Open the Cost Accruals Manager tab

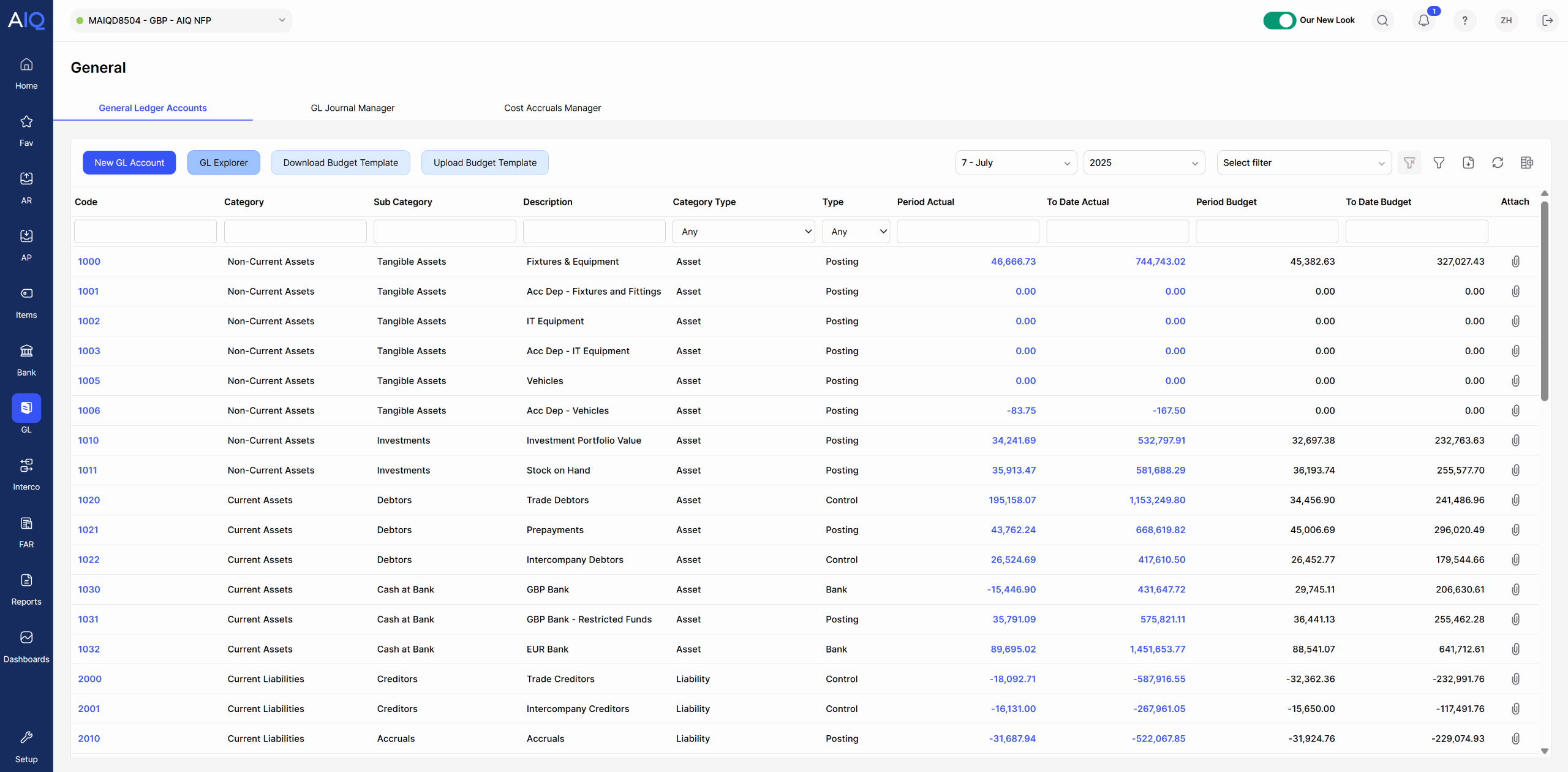pyautogui.click(x=552, y=108)
